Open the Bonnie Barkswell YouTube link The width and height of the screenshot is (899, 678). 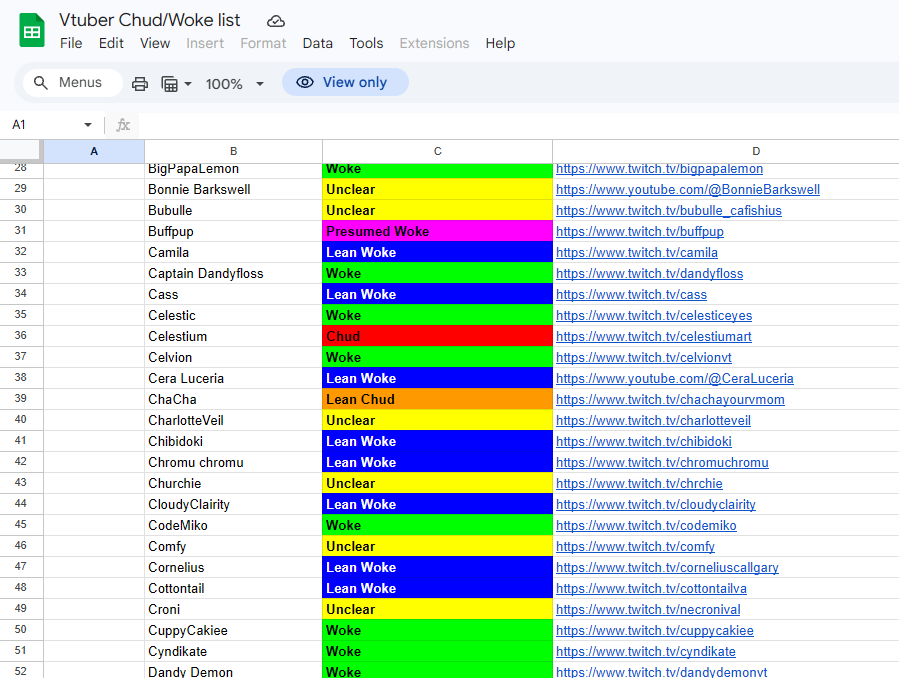point(687,189)
